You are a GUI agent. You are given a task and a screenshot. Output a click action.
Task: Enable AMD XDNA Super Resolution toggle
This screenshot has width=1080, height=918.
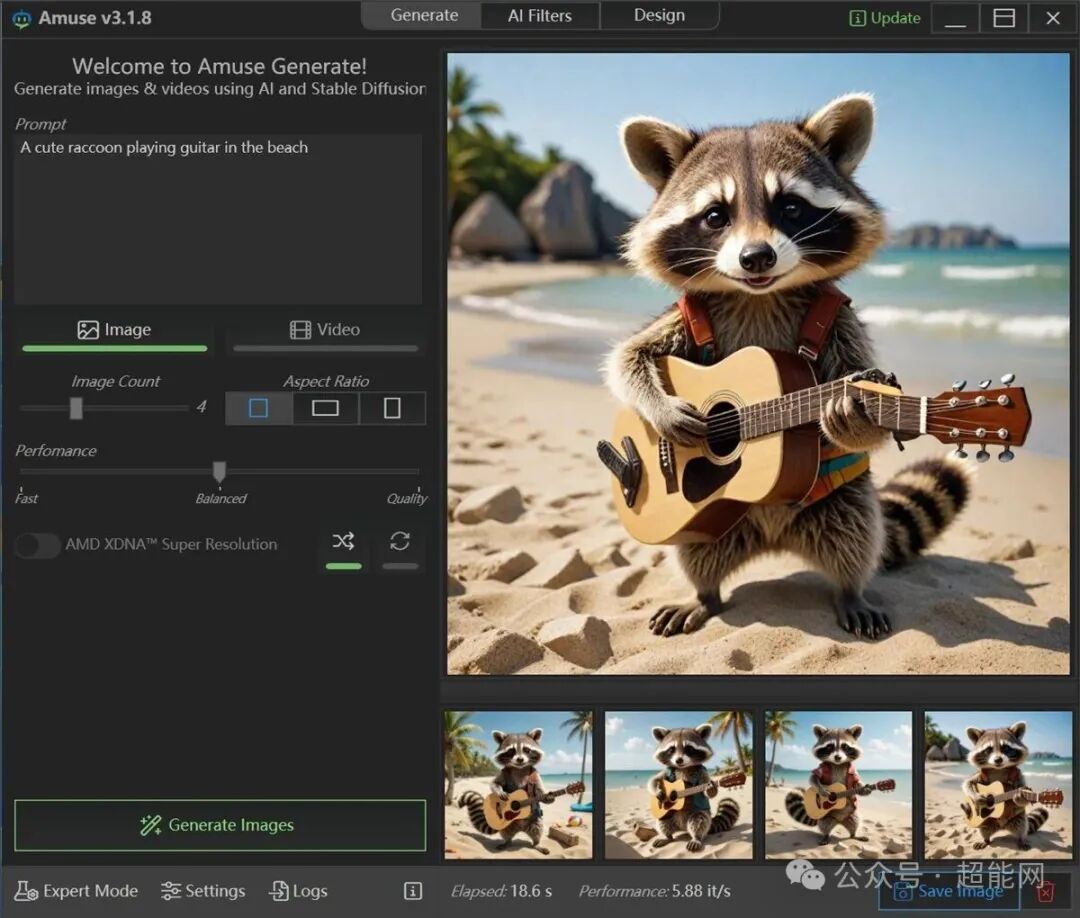coord(37,545)
